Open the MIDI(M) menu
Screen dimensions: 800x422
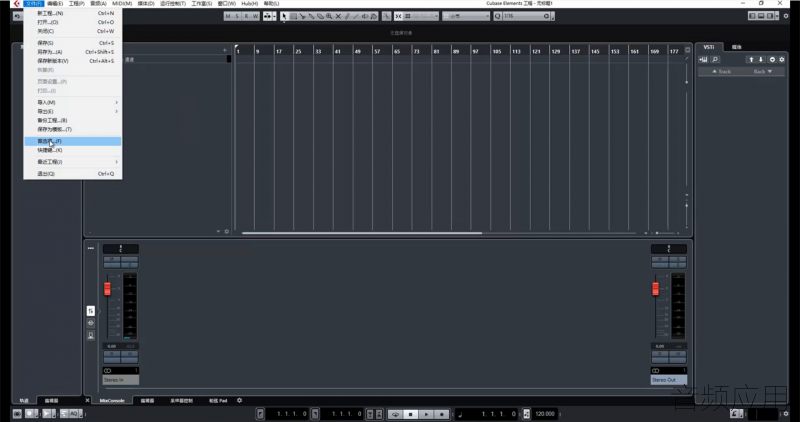[122, 4]
